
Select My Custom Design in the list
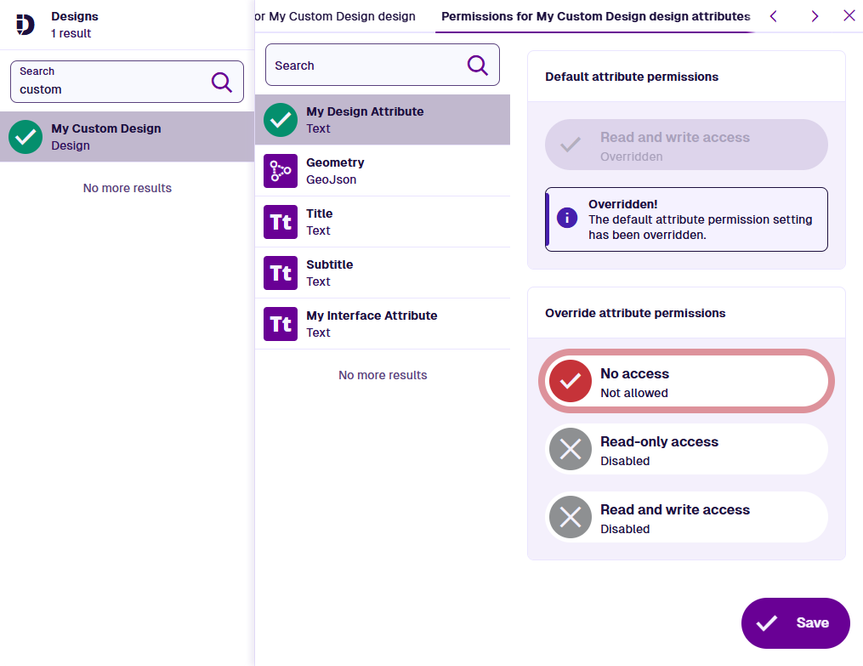(x=127, y=137)
